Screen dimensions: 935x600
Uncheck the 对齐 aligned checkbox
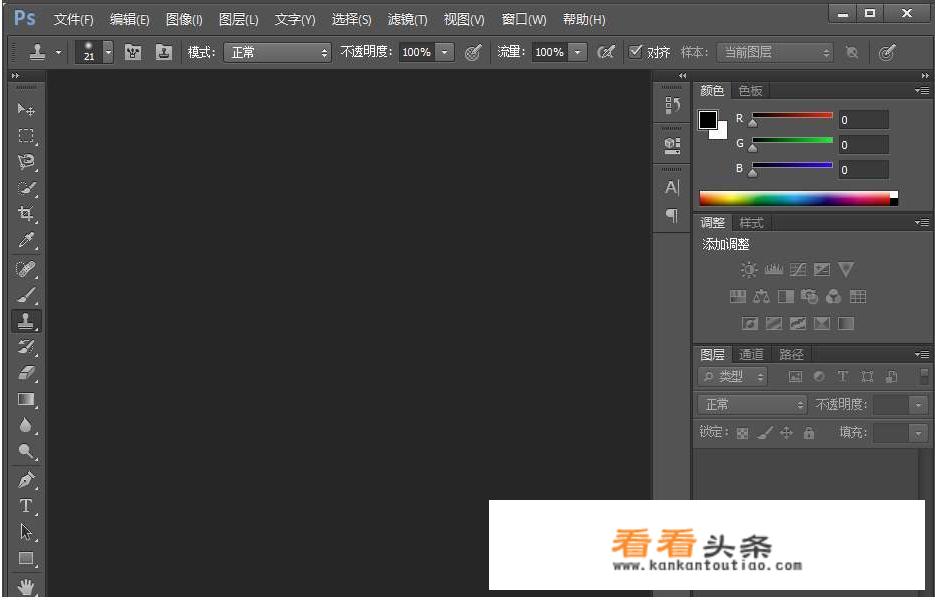coord(635,52)
